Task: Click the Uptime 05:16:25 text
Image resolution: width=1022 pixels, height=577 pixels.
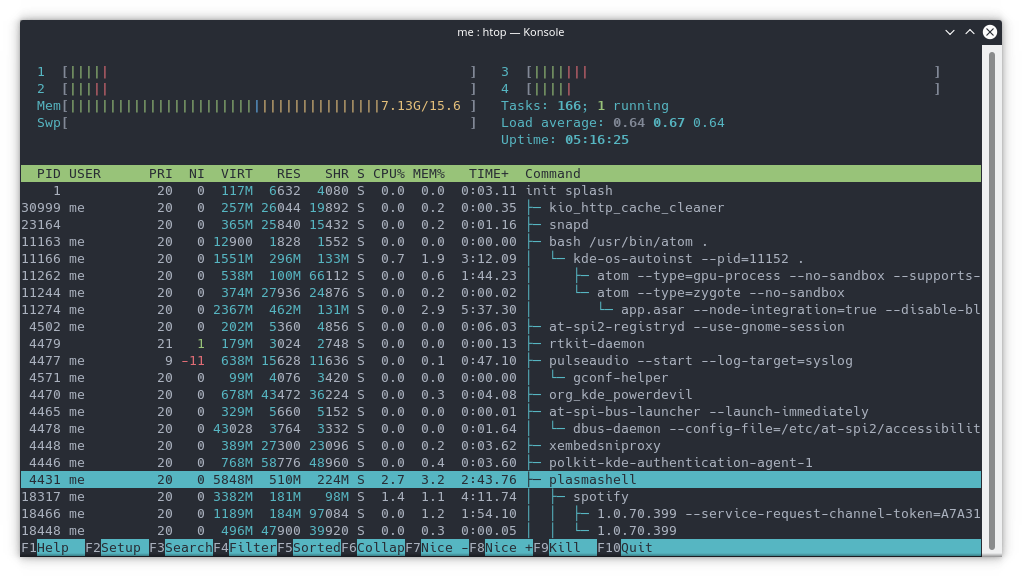Action: pyautogui.click(x=564, y=140)
